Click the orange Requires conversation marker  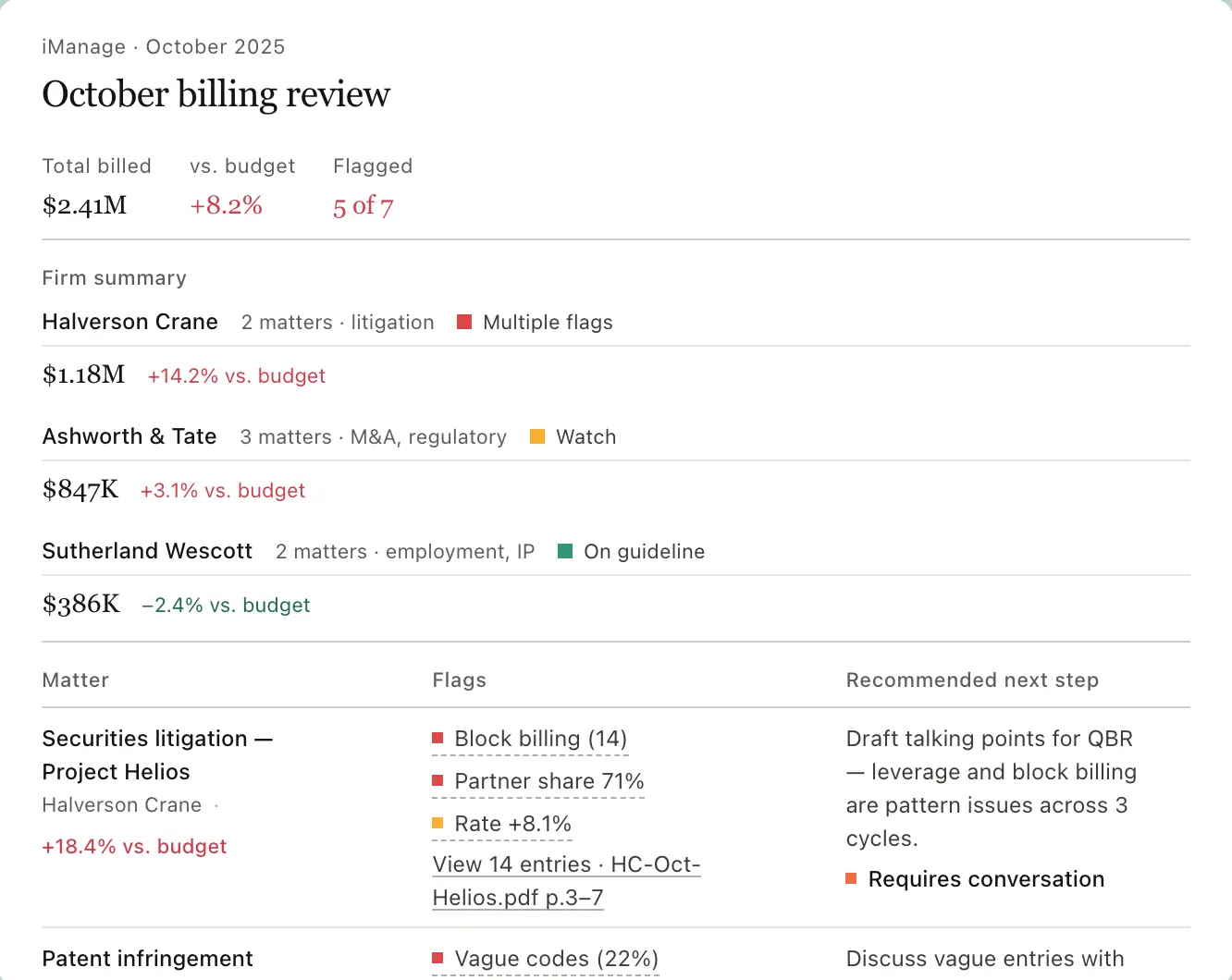(851, 878)
